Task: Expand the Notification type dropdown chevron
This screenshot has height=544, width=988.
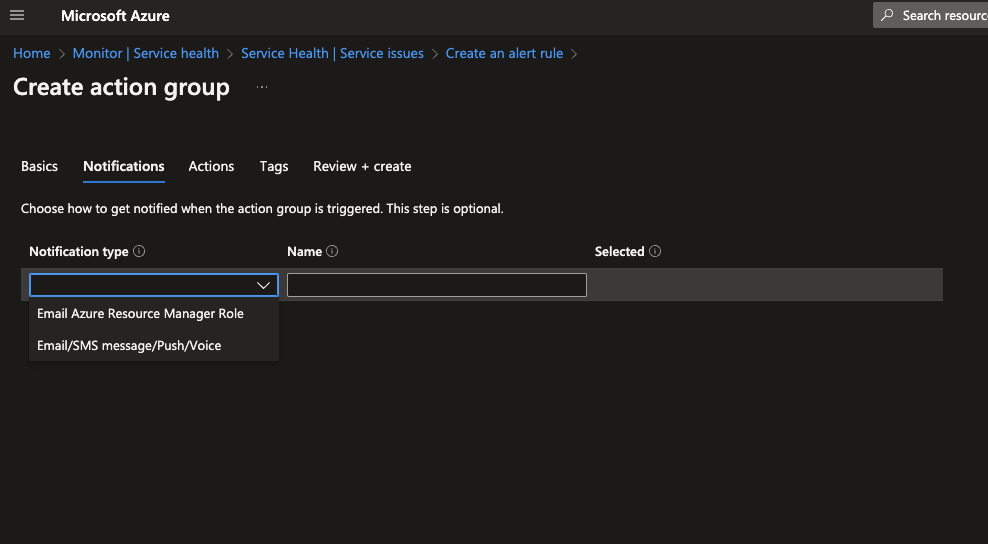Action: click(x=263, y=285)
